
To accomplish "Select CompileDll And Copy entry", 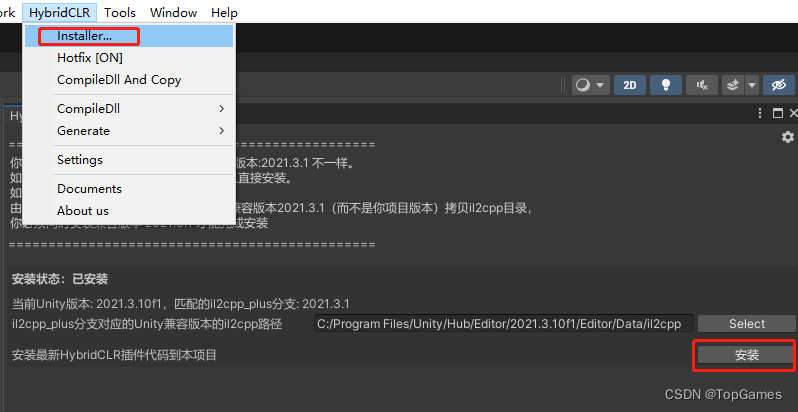I will (x=129, y=80).
